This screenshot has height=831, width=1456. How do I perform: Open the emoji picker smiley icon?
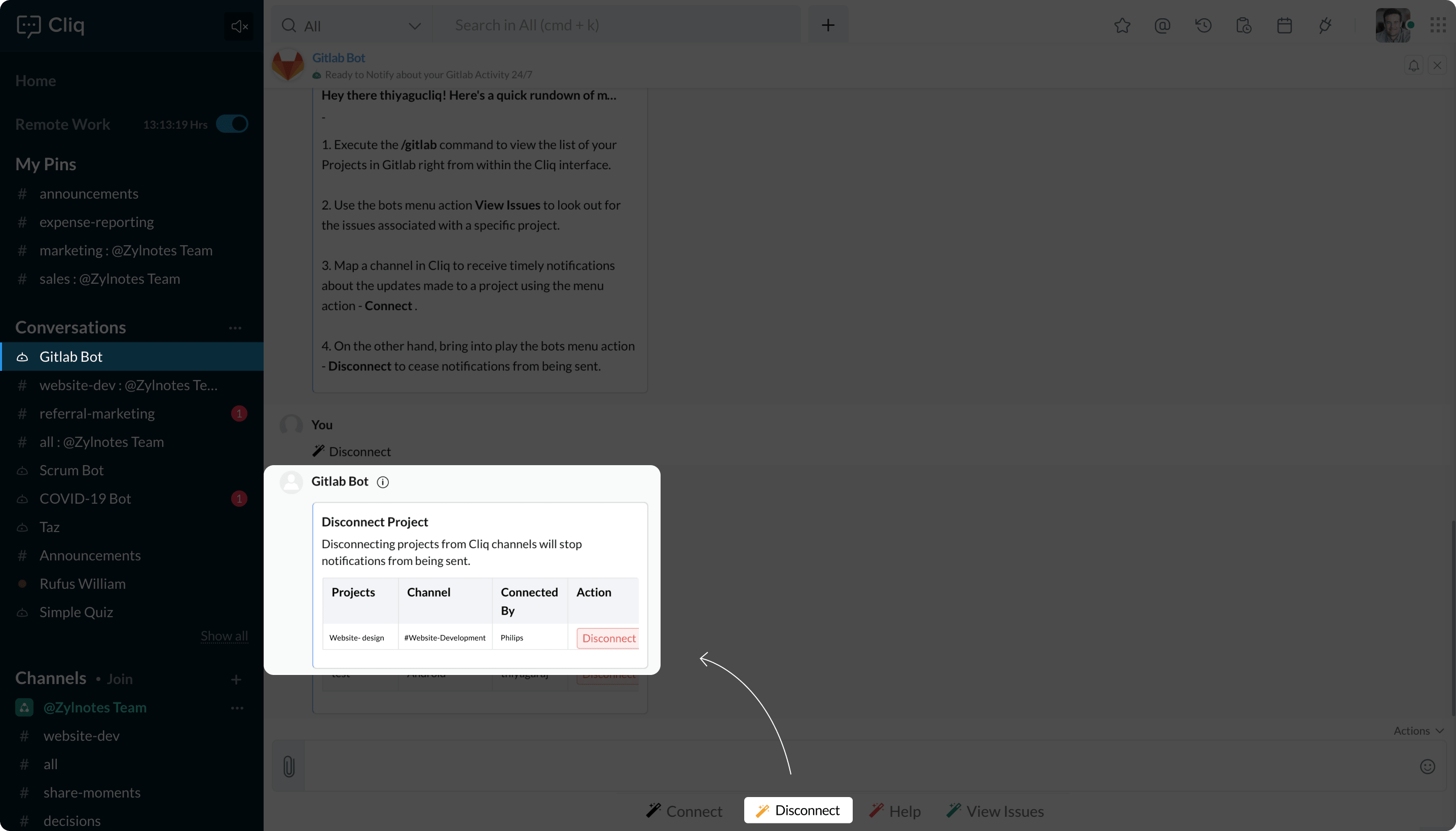tap(1427, 766)
